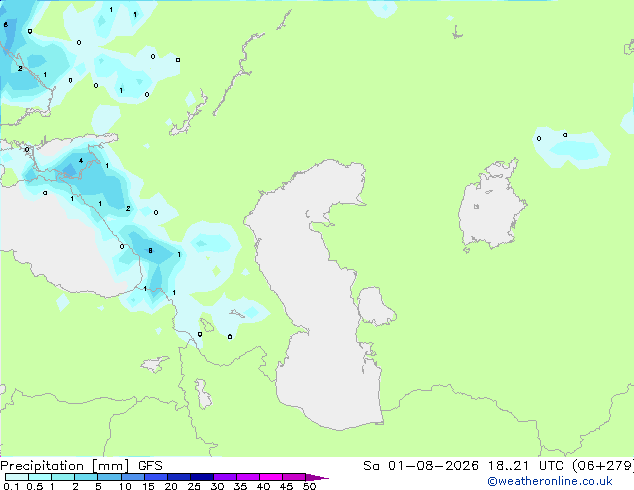This screenshot has width=634, height=490.
Task: Click the 5 to 10 mm legend swatch
Action: [109, 477]
